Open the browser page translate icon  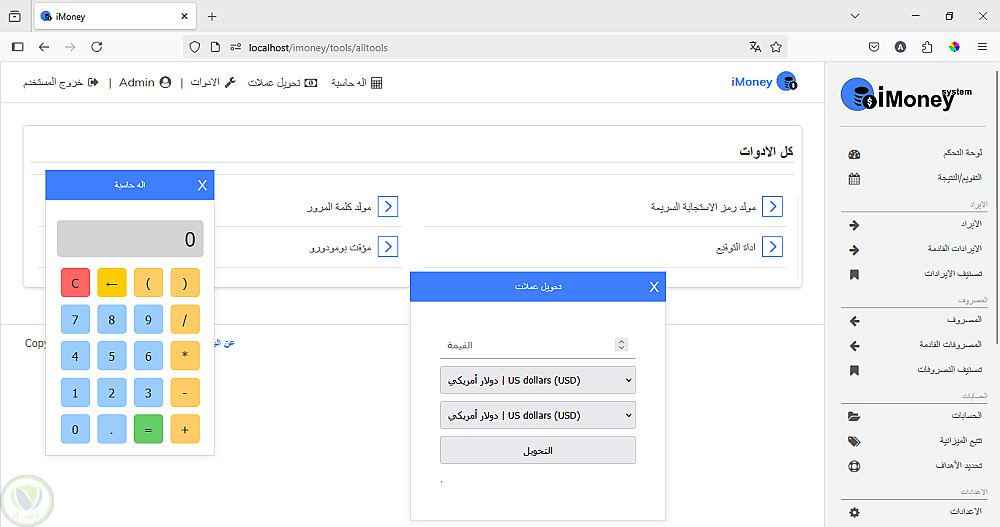[x=755, y=47]
